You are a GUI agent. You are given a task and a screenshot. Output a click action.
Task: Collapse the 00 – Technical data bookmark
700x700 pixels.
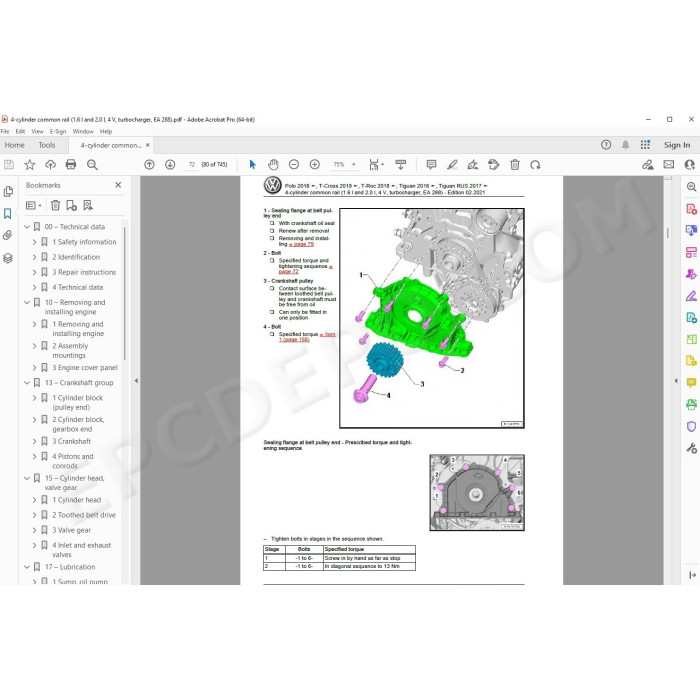[x=27, y=227]
